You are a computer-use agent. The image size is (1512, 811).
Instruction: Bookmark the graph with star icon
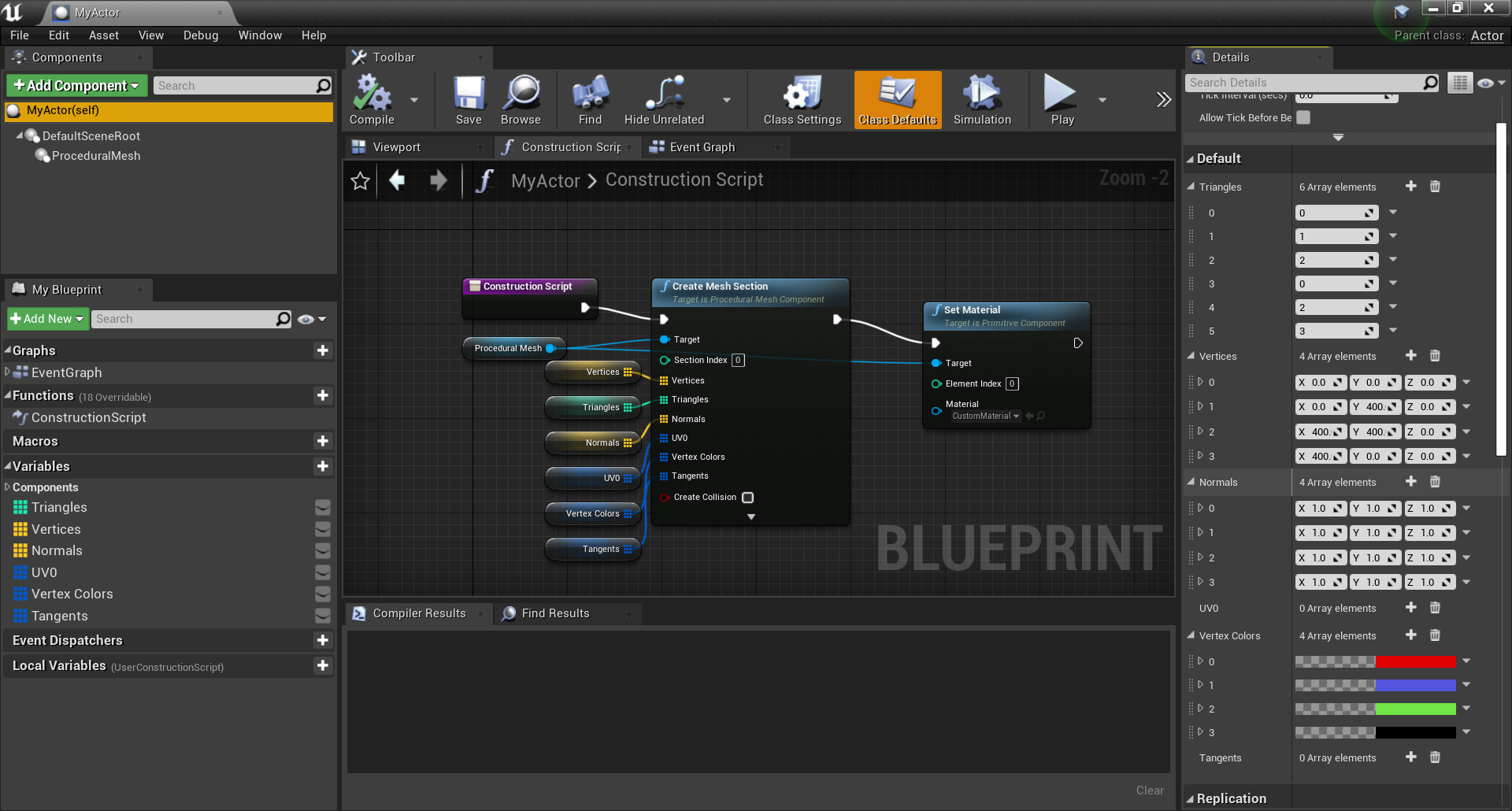click(361, 181)
